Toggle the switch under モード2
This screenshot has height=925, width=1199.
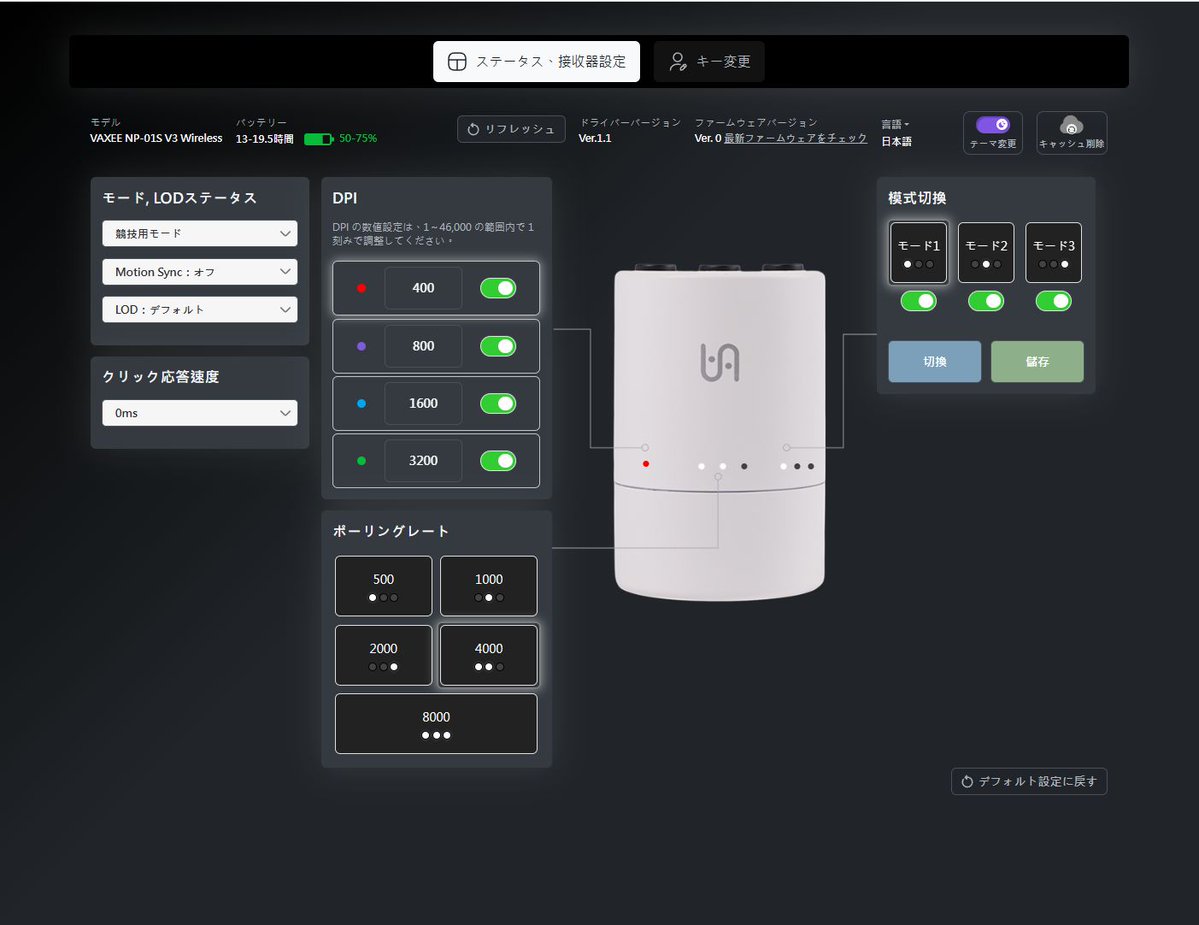(986, 301)
